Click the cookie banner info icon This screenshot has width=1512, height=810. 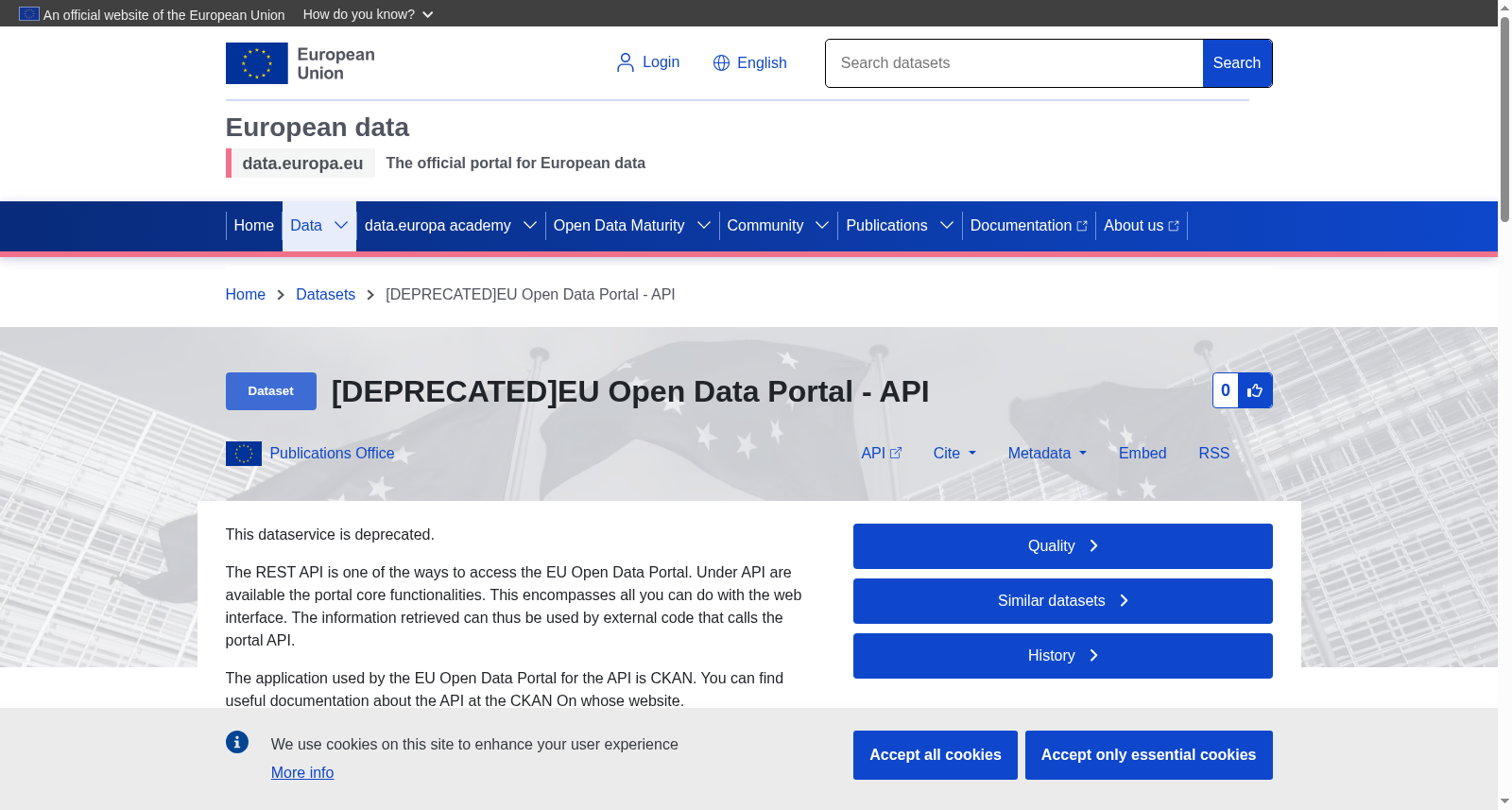237,742
